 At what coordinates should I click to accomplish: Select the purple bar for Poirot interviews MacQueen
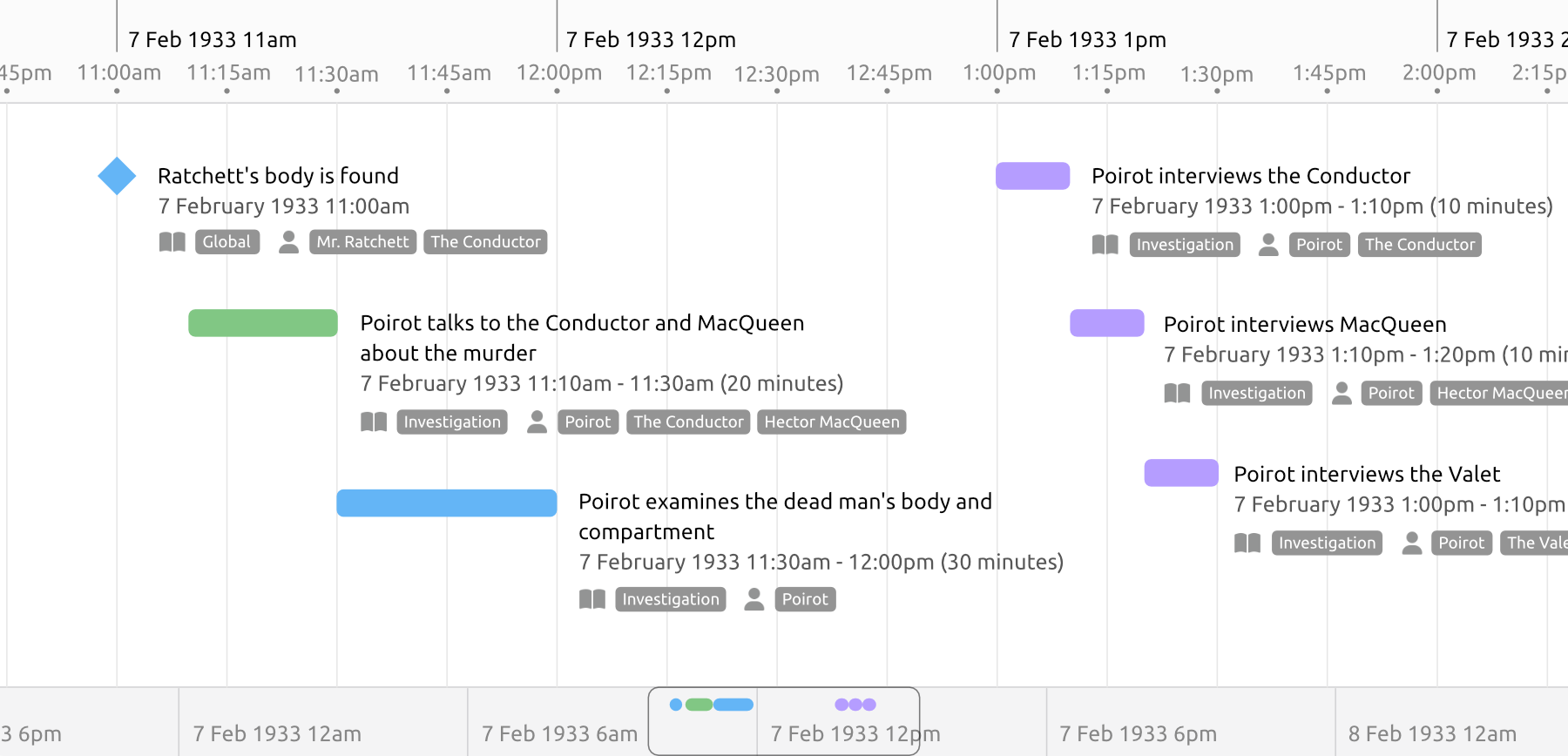pyautogui.click(x=1106, y=322)
